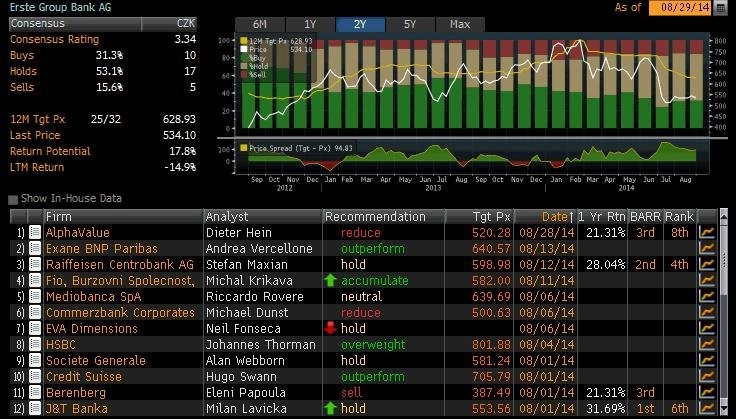Open HSBC row document icon
The width and height of the screenshot is (736, 419).
(35, 344)
